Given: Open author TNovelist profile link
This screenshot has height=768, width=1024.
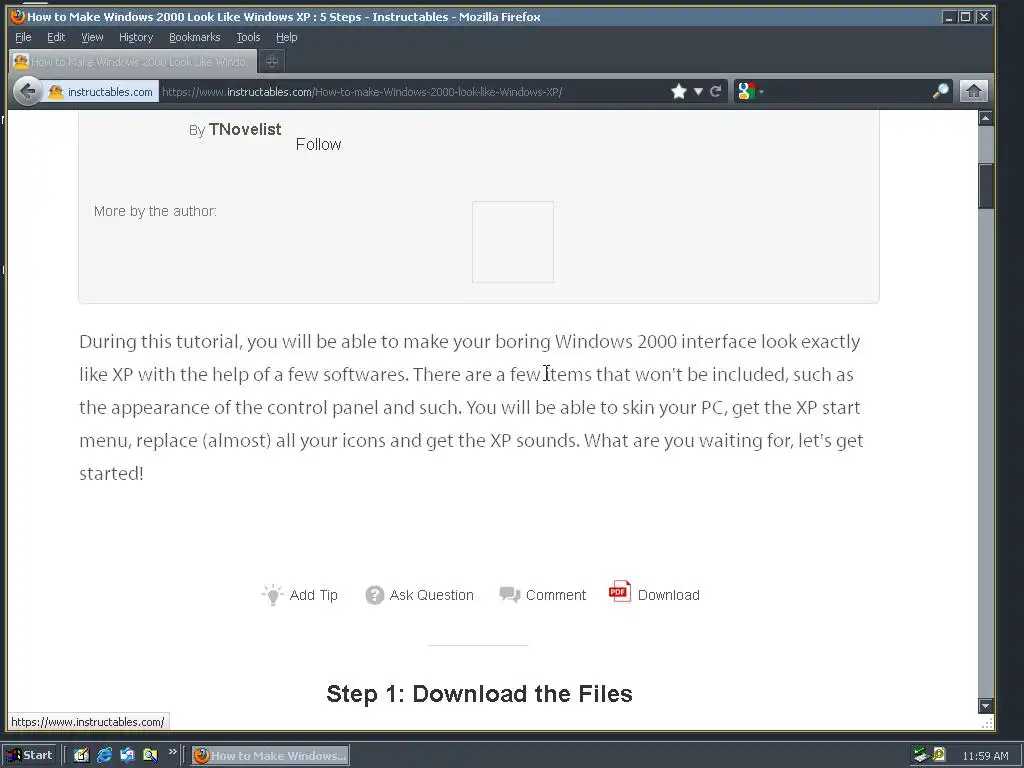Looking at the screenshot, I should (245, 129).
